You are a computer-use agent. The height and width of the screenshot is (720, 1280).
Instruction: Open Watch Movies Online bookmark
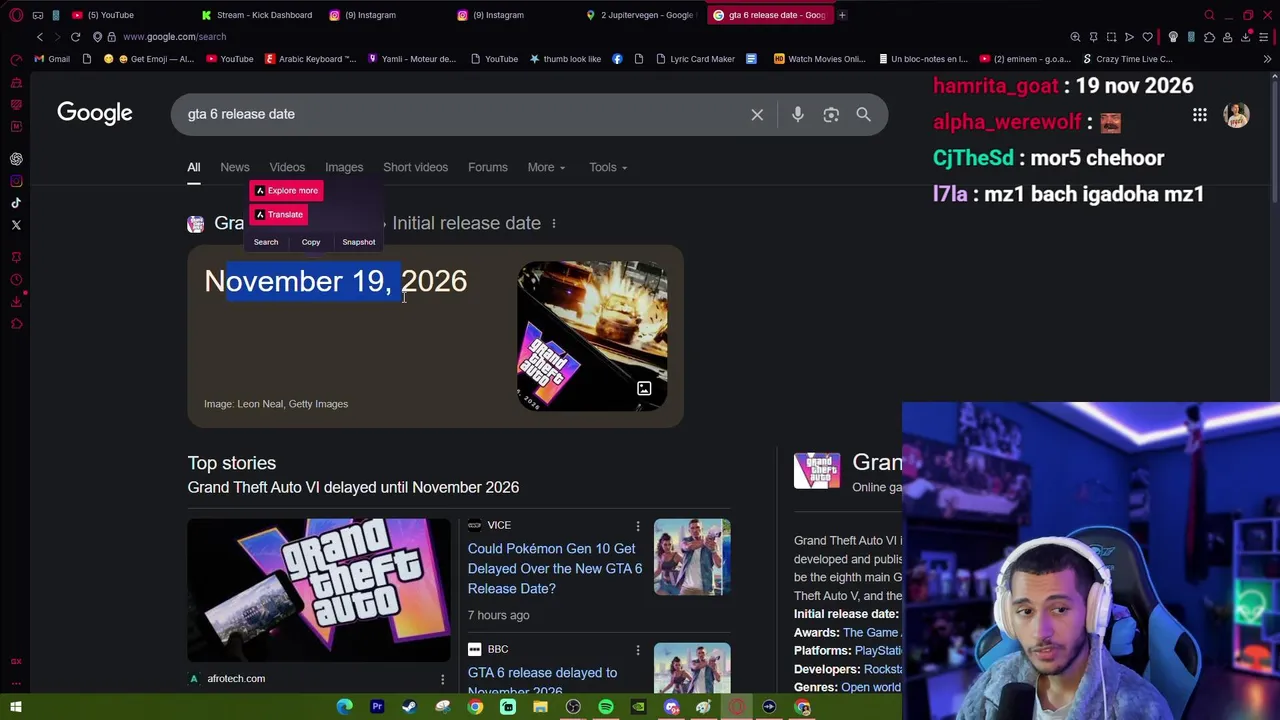(820, 59)
